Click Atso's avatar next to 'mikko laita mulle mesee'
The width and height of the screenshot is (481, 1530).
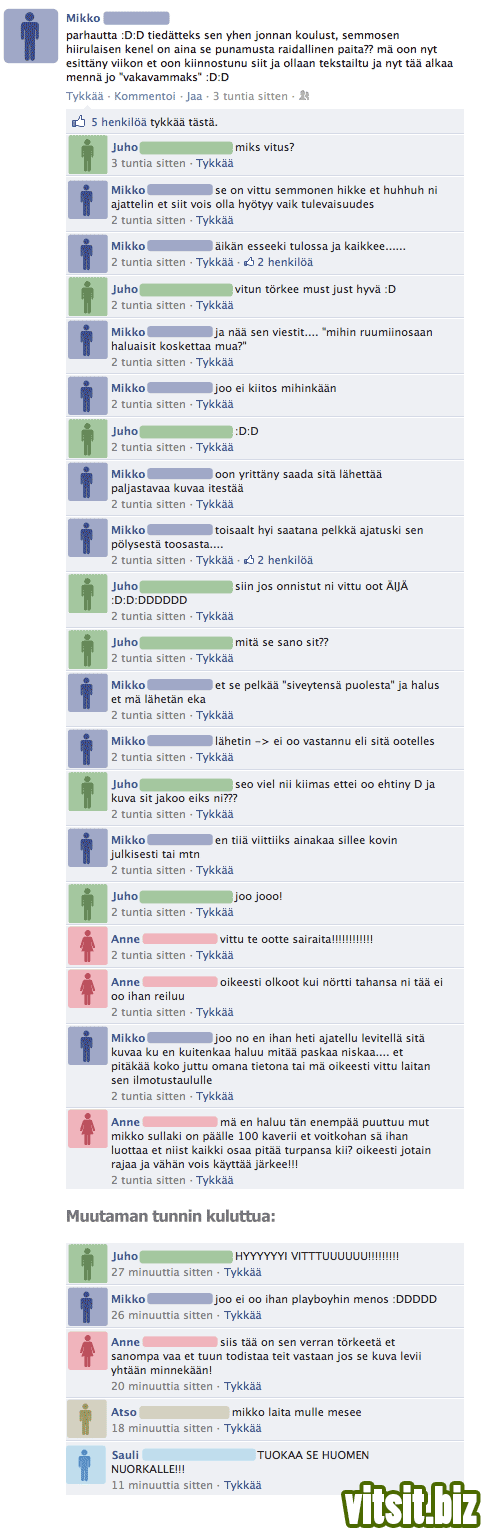[x=88, y=1418]
